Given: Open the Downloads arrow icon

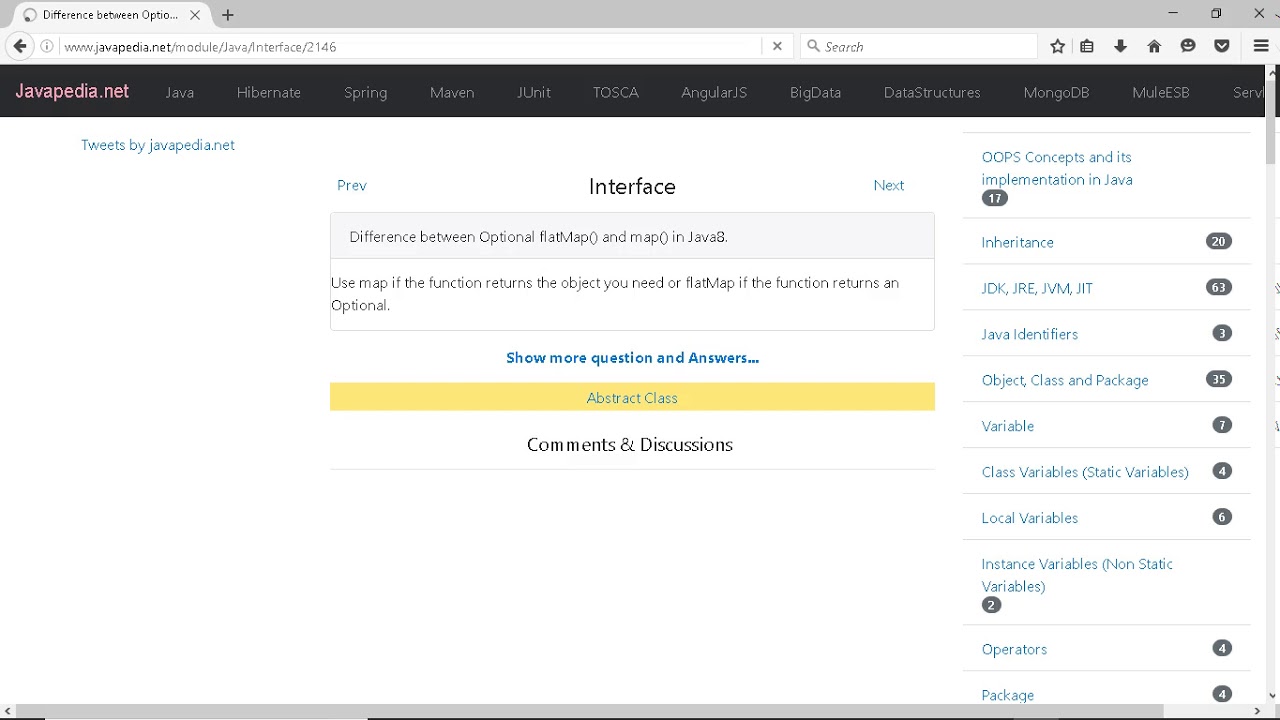Looking at the screenshot, I should [1120, 46].
